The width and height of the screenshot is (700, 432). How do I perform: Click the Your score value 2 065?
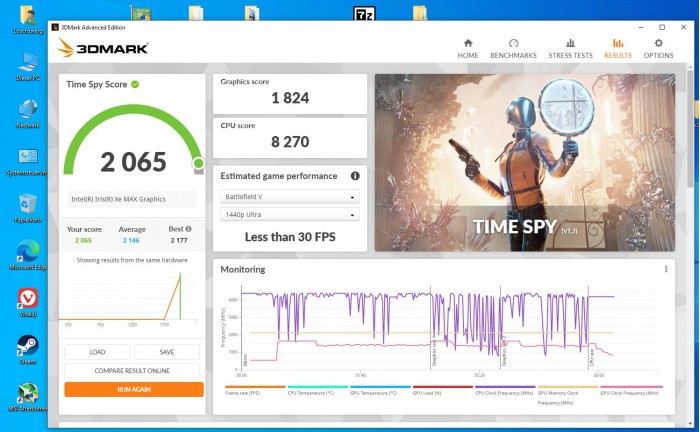[83, 240]
